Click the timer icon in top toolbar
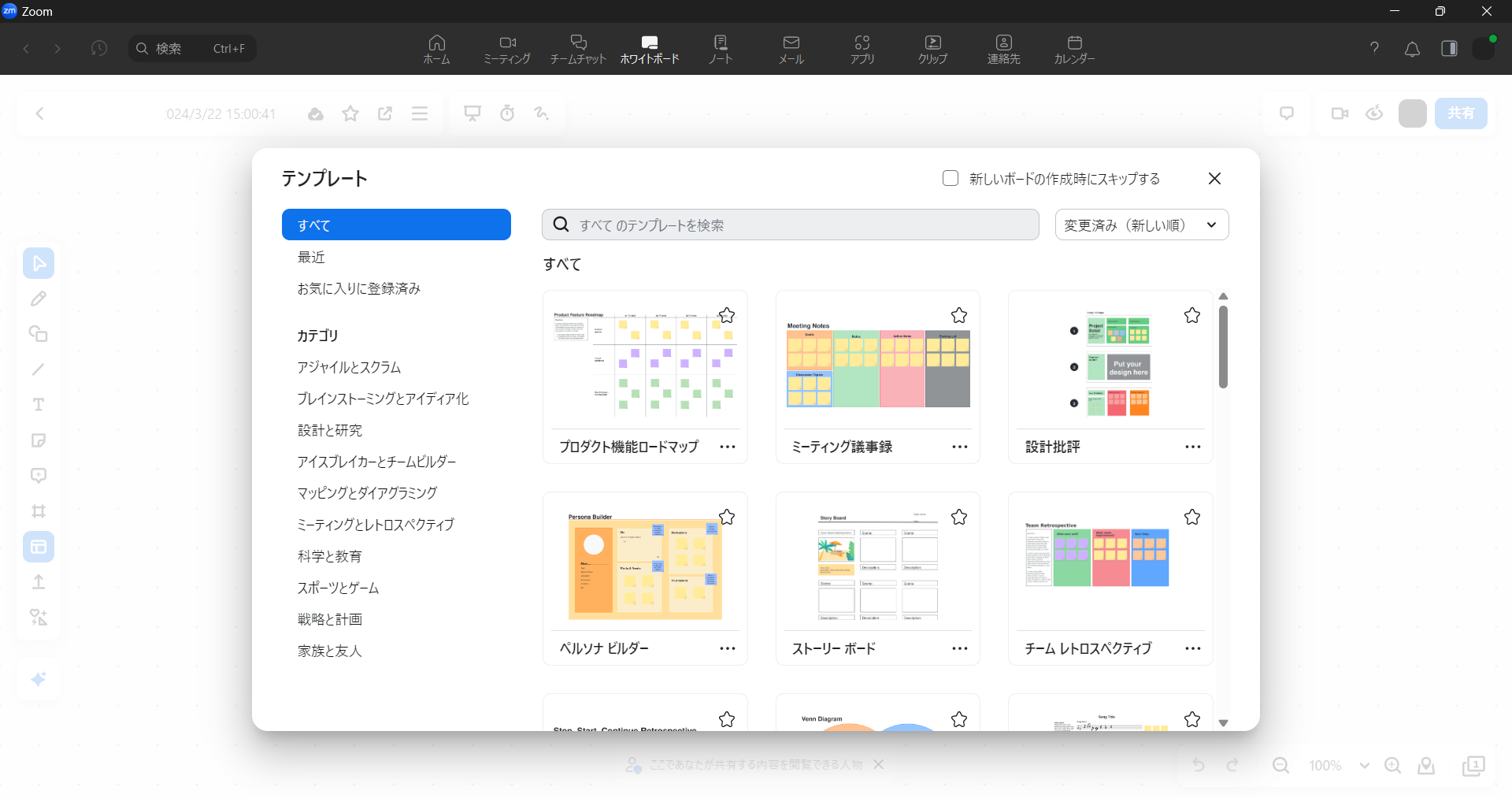Viewport: 1512px width, 798px height. [x=507, y=113]
